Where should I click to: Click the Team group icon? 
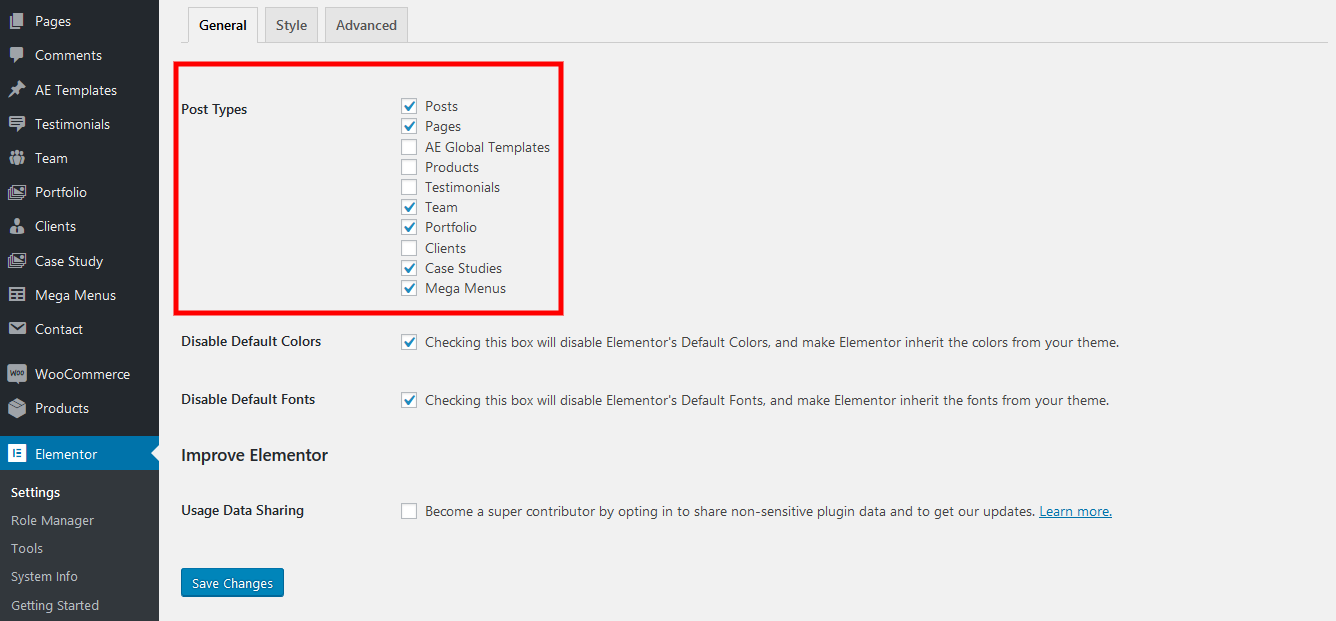[17, 158]
